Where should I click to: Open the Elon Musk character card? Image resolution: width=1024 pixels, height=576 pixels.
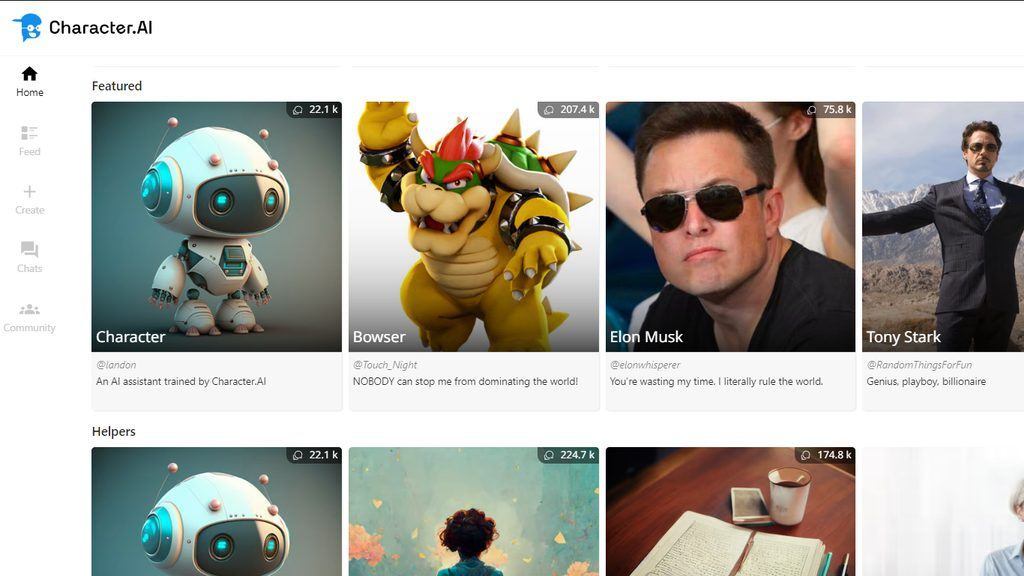731,256
